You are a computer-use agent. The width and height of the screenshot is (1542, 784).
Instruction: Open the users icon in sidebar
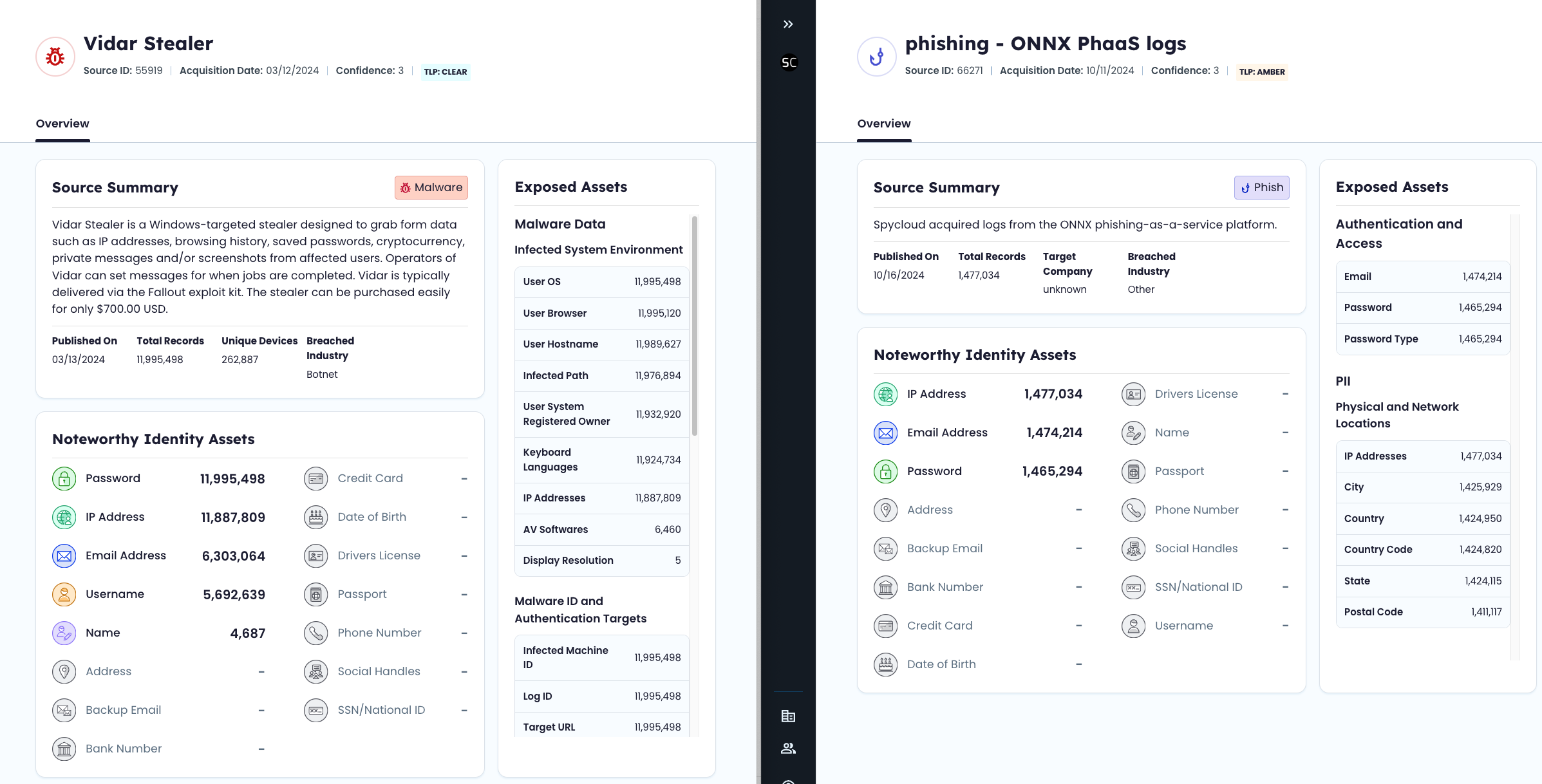point(788,748)
